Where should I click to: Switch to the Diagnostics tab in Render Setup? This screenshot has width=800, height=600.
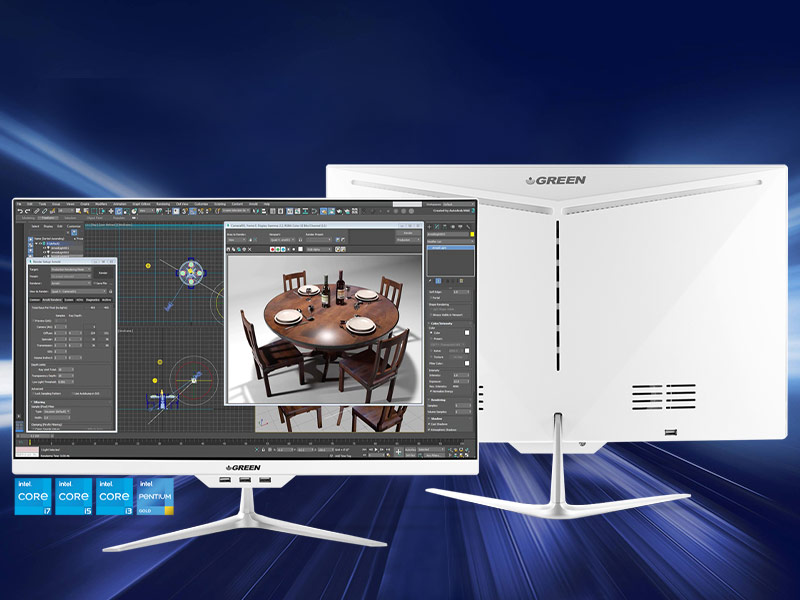(92, 300)
